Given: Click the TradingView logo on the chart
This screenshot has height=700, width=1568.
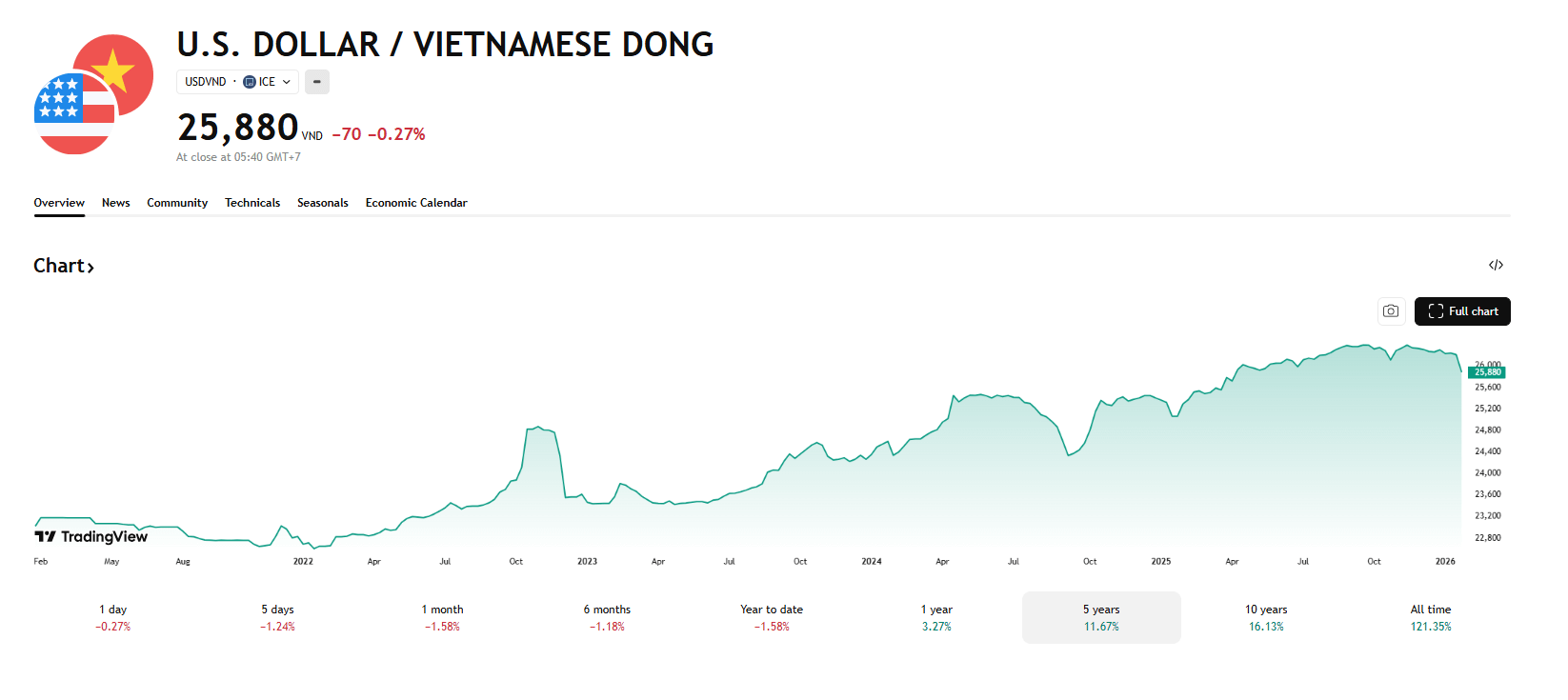Looking at the screenshot, I should click(x=91, y=536).
